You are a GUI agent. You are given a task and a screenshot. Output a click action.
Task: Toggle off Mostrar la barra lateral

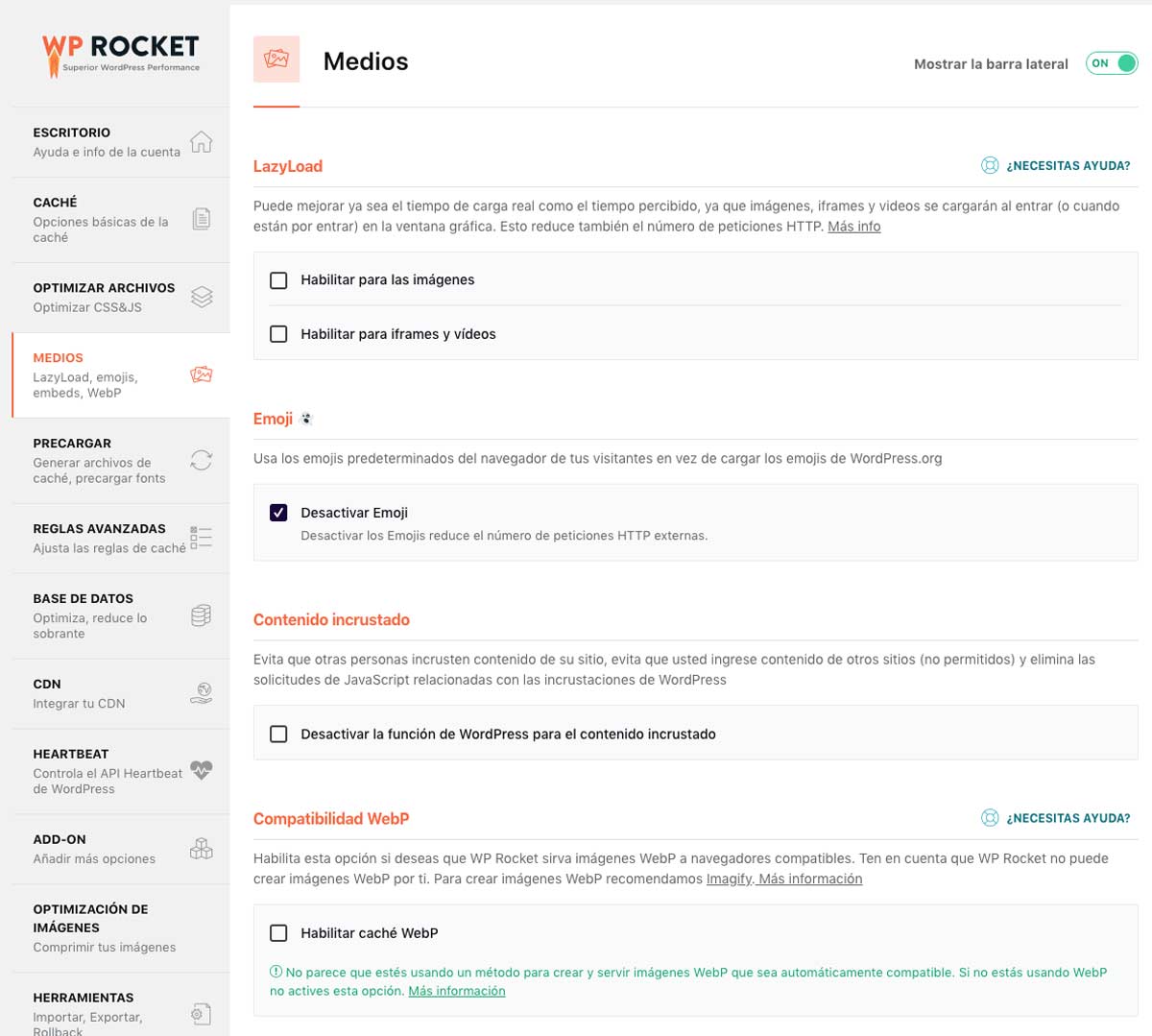(1112, 62)
